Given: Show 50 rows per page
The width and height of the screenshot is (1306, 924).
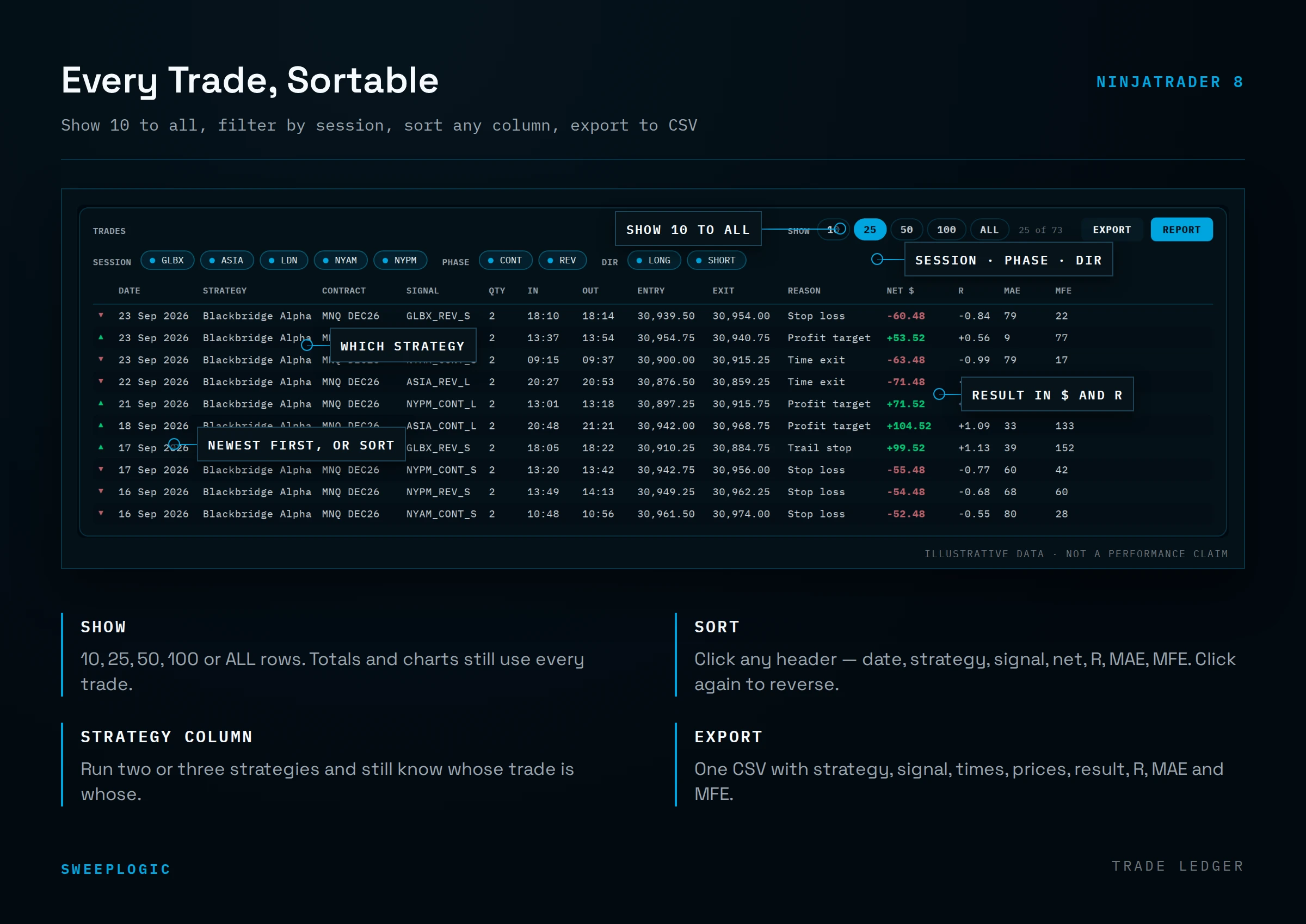Looking at the screenshot, I should 907,229.
